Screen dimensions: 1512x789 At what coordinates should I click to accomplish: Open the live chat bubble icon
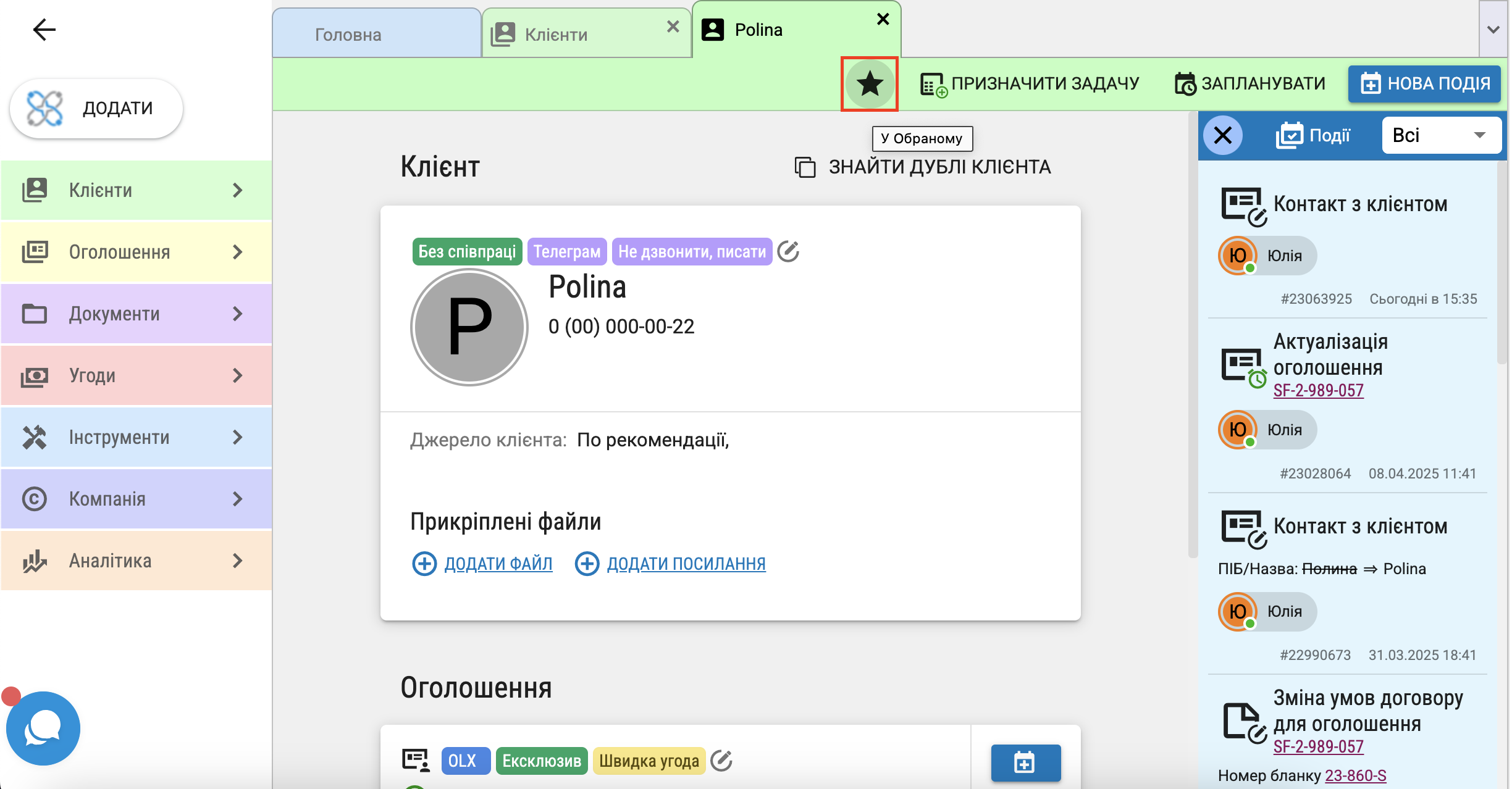[x=43, y=728]
